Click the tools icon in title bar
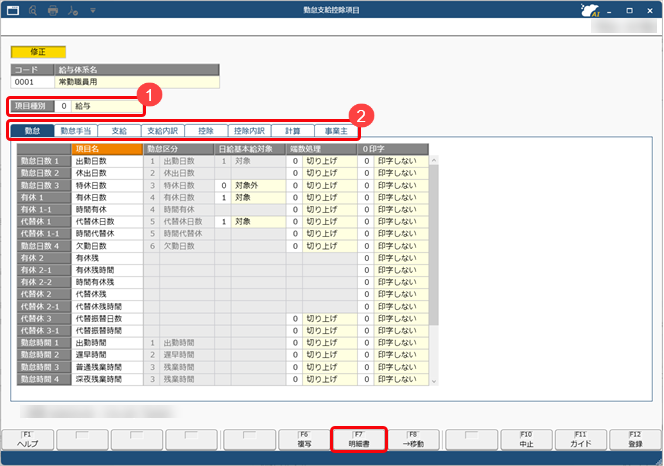The image size is (664, 466). click(x=75, y=11)
